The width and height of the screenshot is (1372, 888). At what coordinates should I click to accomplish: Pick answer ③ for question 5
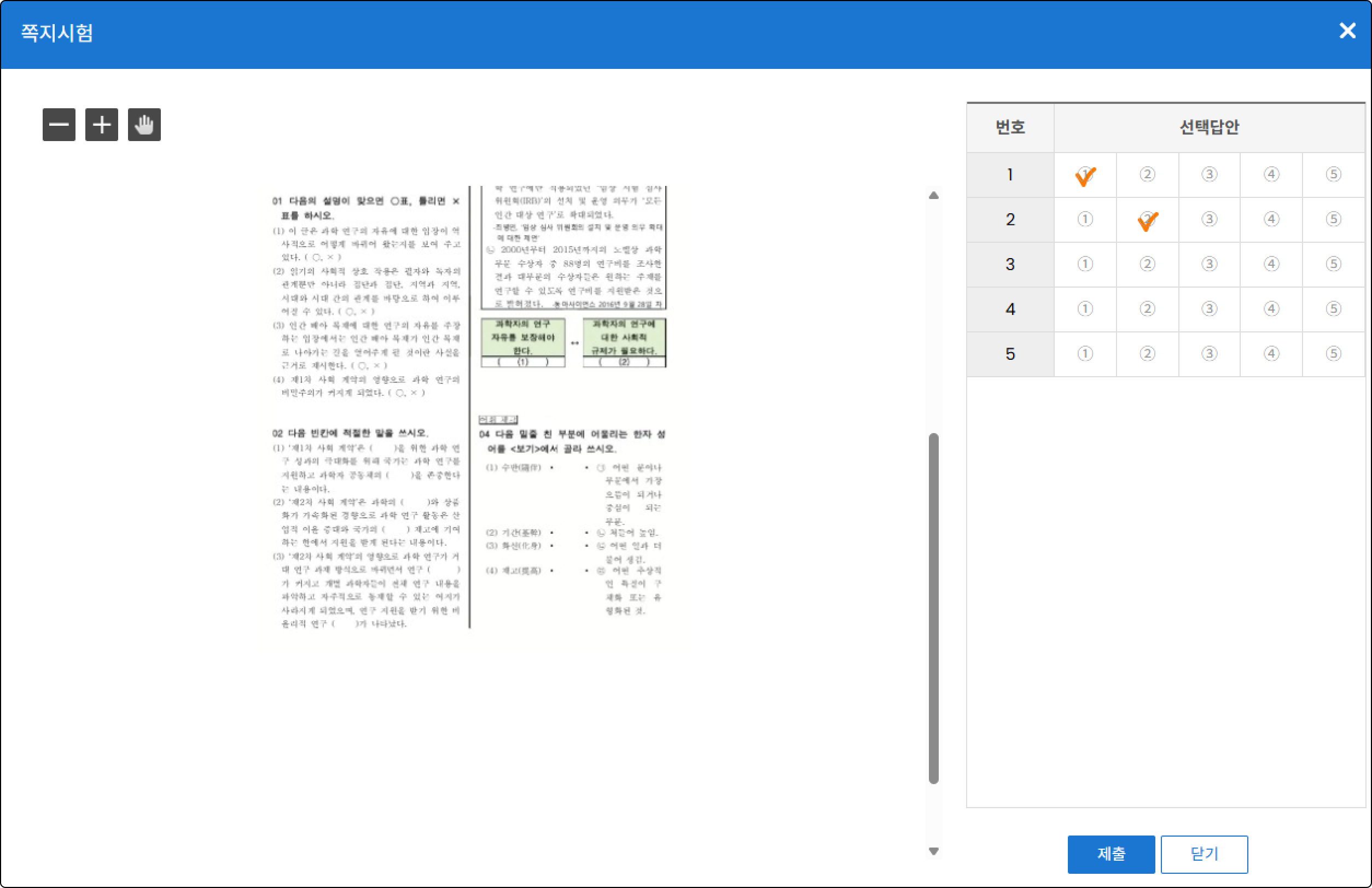(1210, 354)
